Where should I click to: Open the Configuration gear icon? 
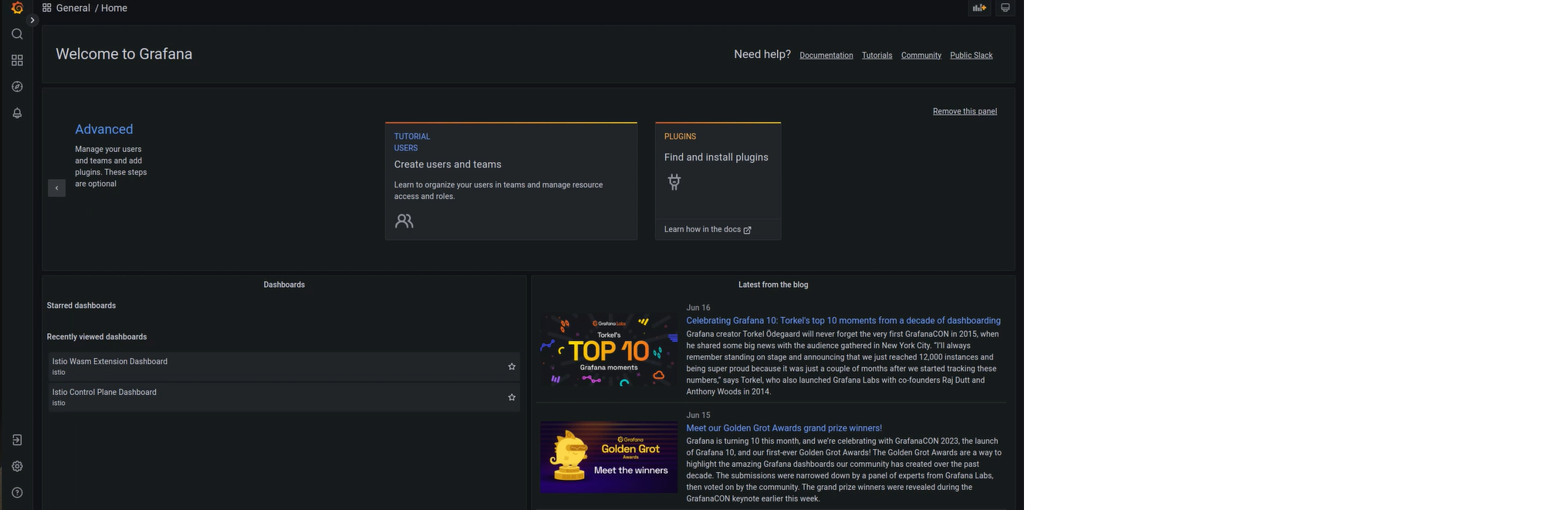[x=17, y=466]
